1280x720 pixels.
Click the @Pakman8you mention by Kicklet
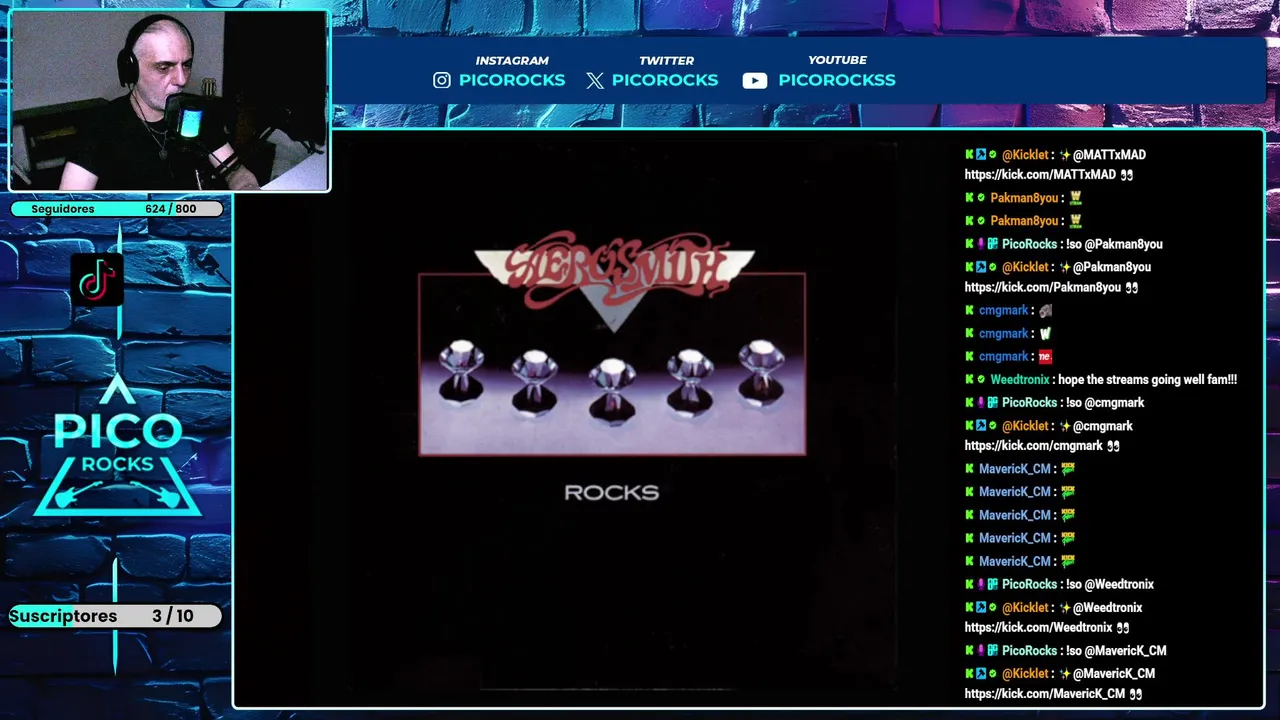[x=1112, y=267]
